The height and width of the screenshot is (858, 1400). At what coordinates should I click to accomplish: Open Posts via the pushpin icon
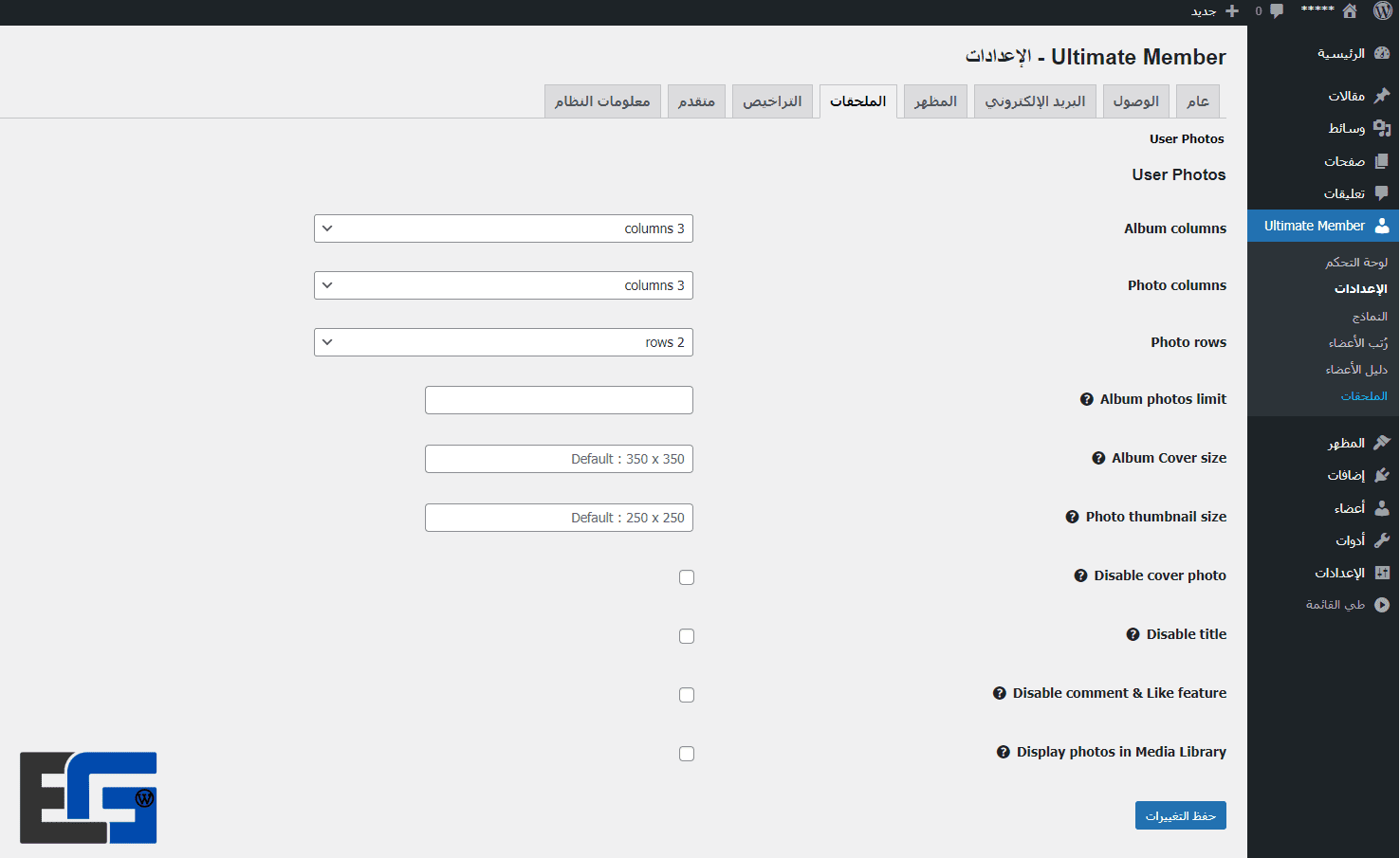pyautogui.click(x=1382, y=96)
